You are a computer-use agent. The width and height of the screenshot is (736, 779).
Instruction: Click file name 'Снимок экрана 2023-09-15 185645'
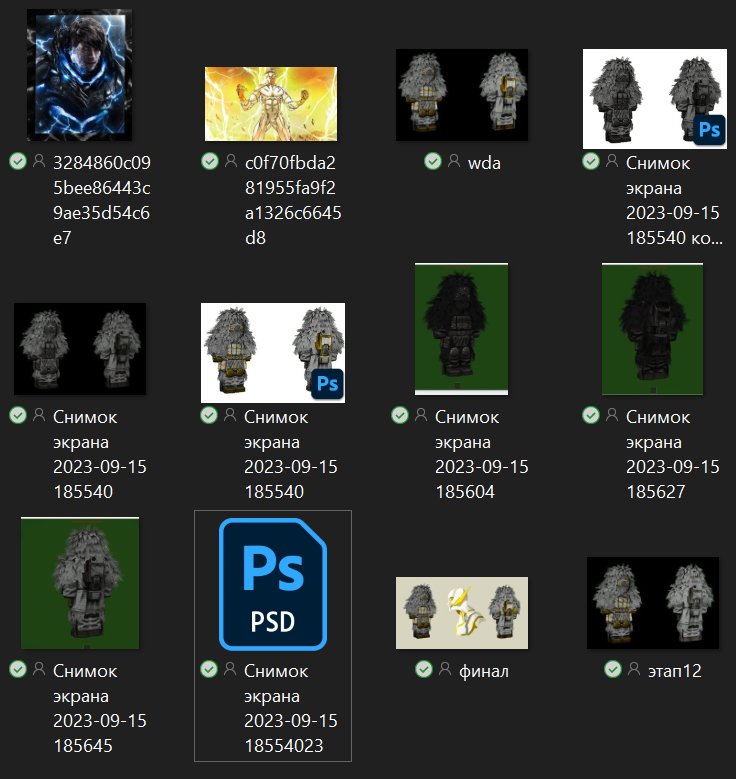tap(100, 708)
